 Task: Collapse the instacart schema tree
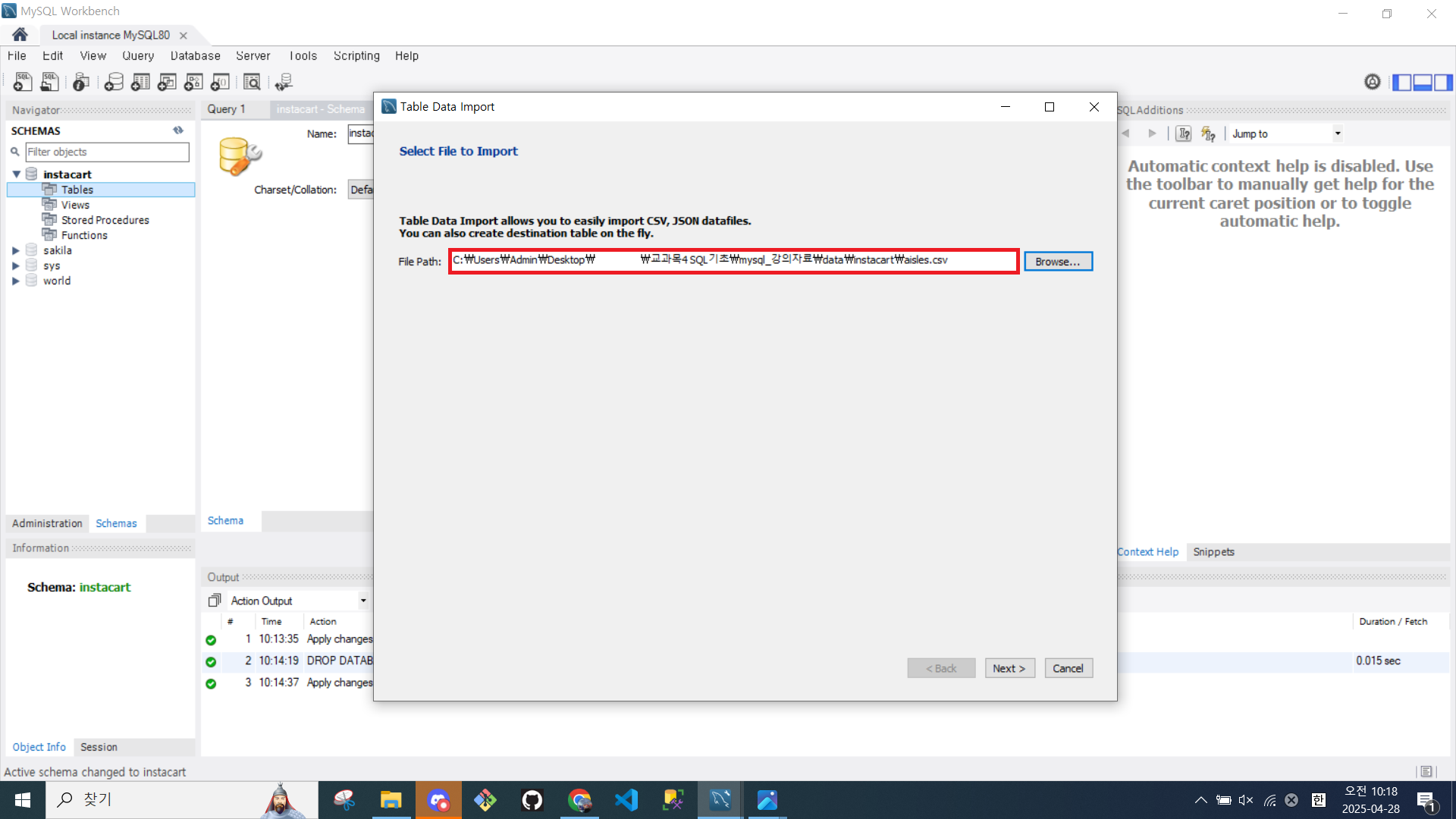click(x=16, y=174)
